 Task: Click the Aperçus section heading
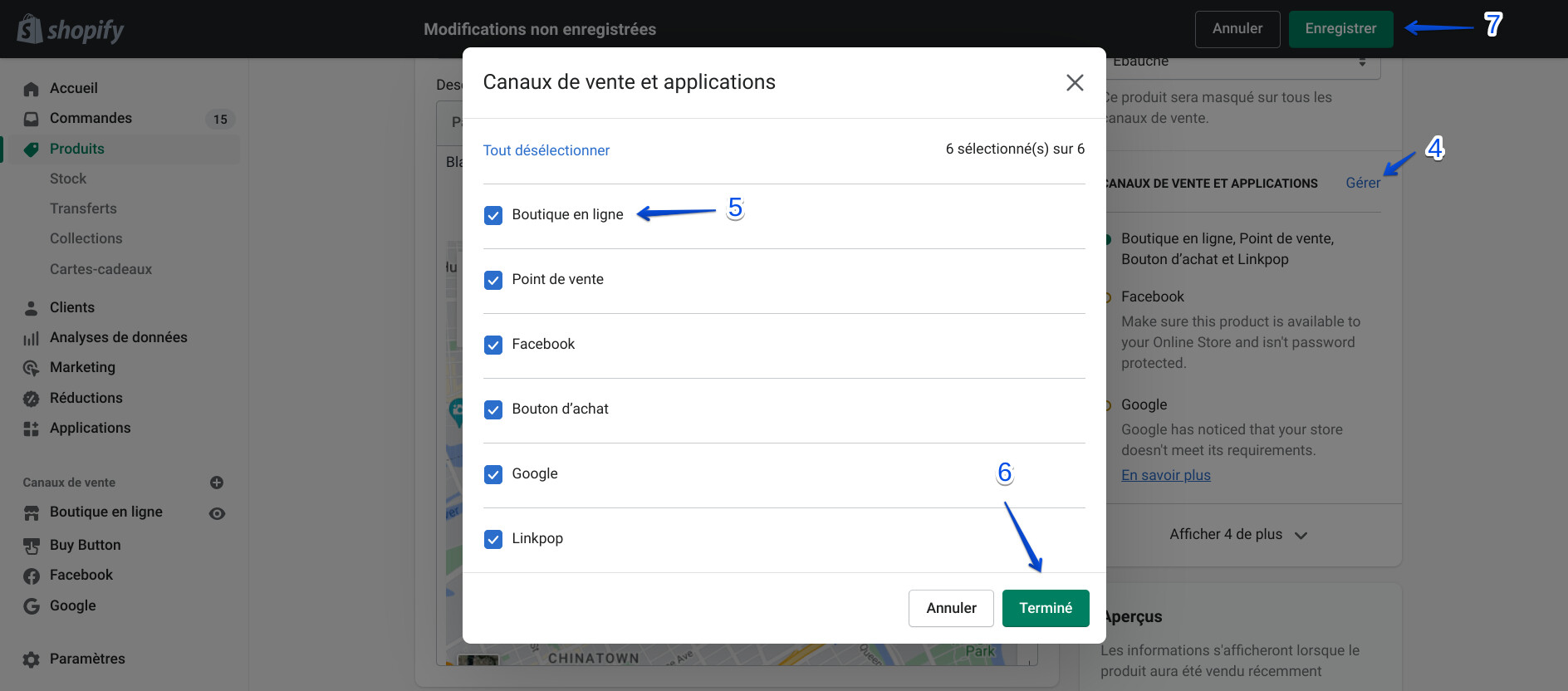click(1133, 617)
